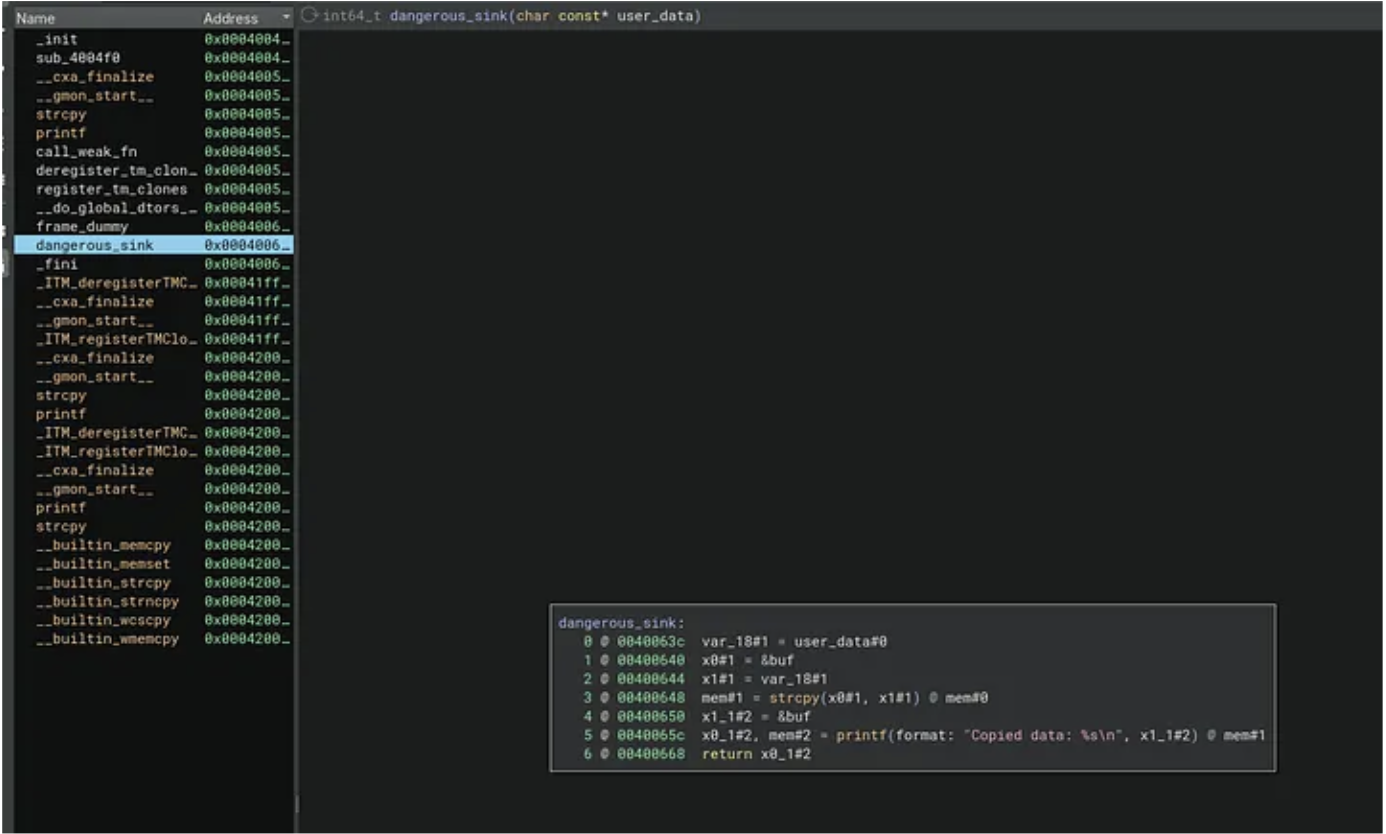This screenshot has width=1386, height=834.
Task: Click the circular arrow icon before int64_t
Action: point(309,16)
